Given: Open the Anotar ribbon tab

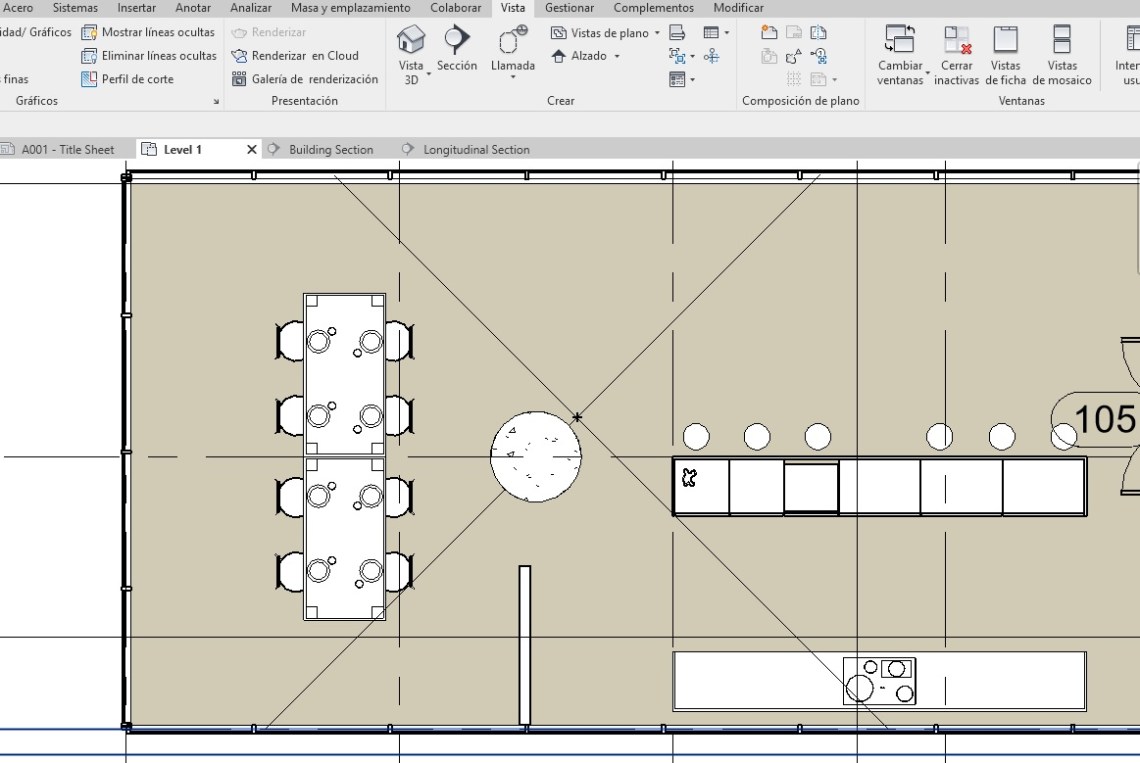Looking at the screenshot, I should point(193,8).
